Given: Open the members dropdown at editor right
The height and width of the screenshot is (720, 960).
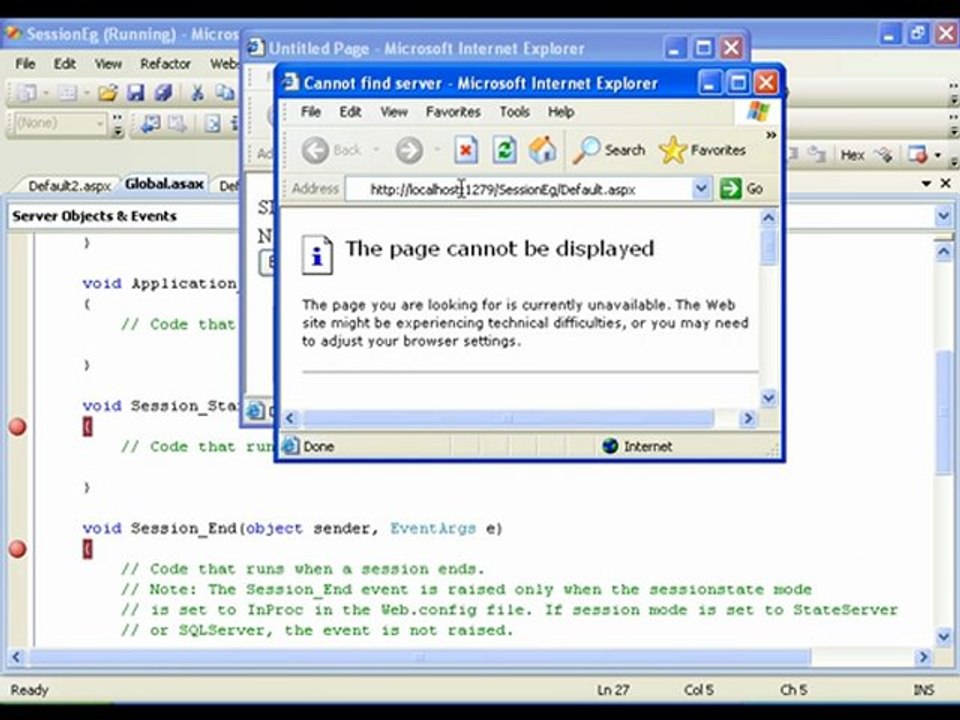Looking at the screenshot, I should [x=943, y=216].
